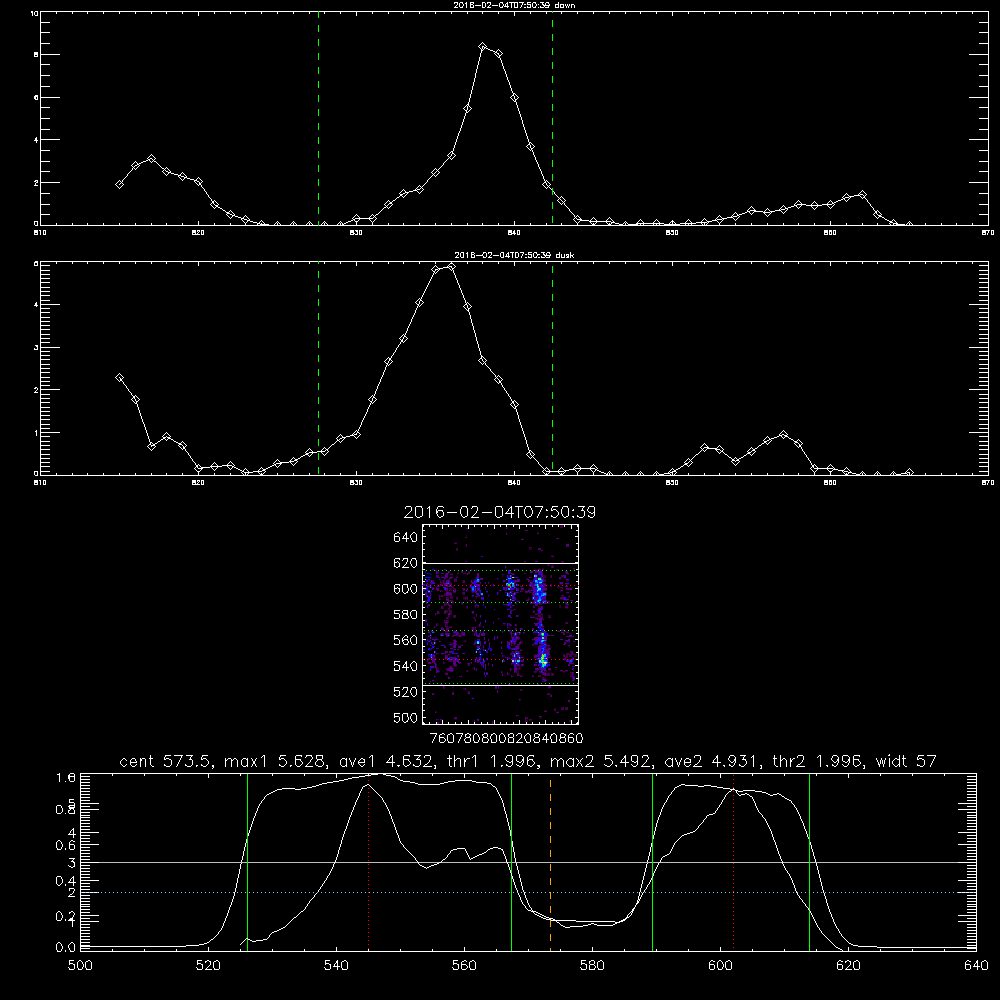The image size is (1000, 1000).
Task: Click the green vertical line near 567 in the bottom plot
Action: (511, 861)
